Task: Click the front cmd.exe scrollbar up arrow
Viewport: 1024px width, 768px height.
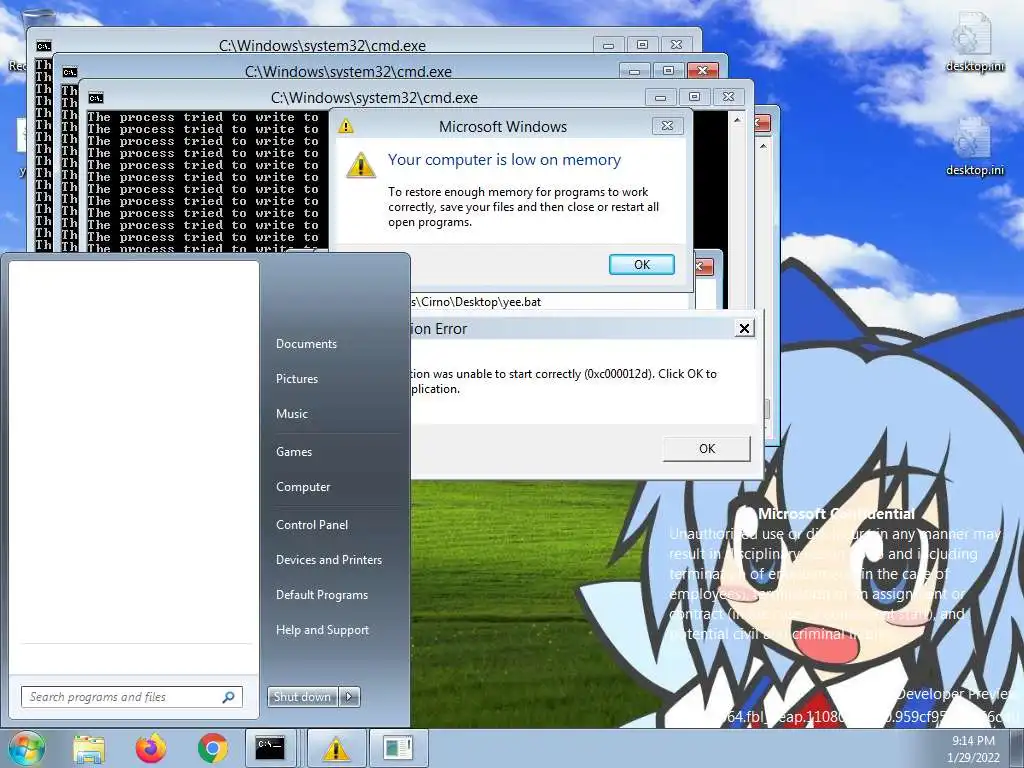Action: coord(737,120)
